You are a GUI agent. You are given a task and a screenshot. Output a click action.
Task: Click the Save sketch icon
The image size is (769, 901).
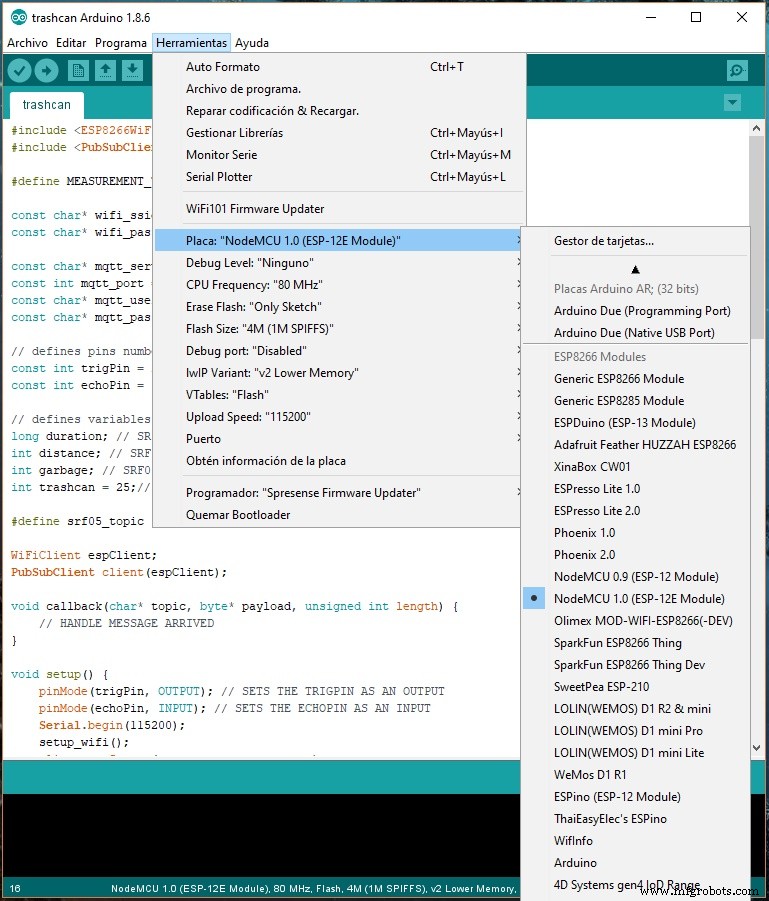point(132,70)
